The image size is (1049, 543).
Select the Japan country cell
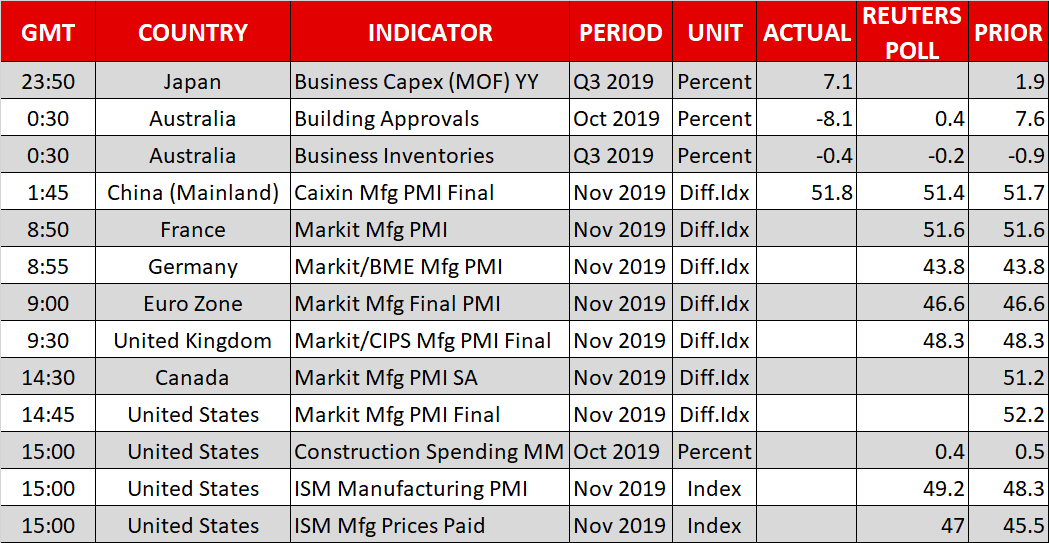tap(192, 82)
